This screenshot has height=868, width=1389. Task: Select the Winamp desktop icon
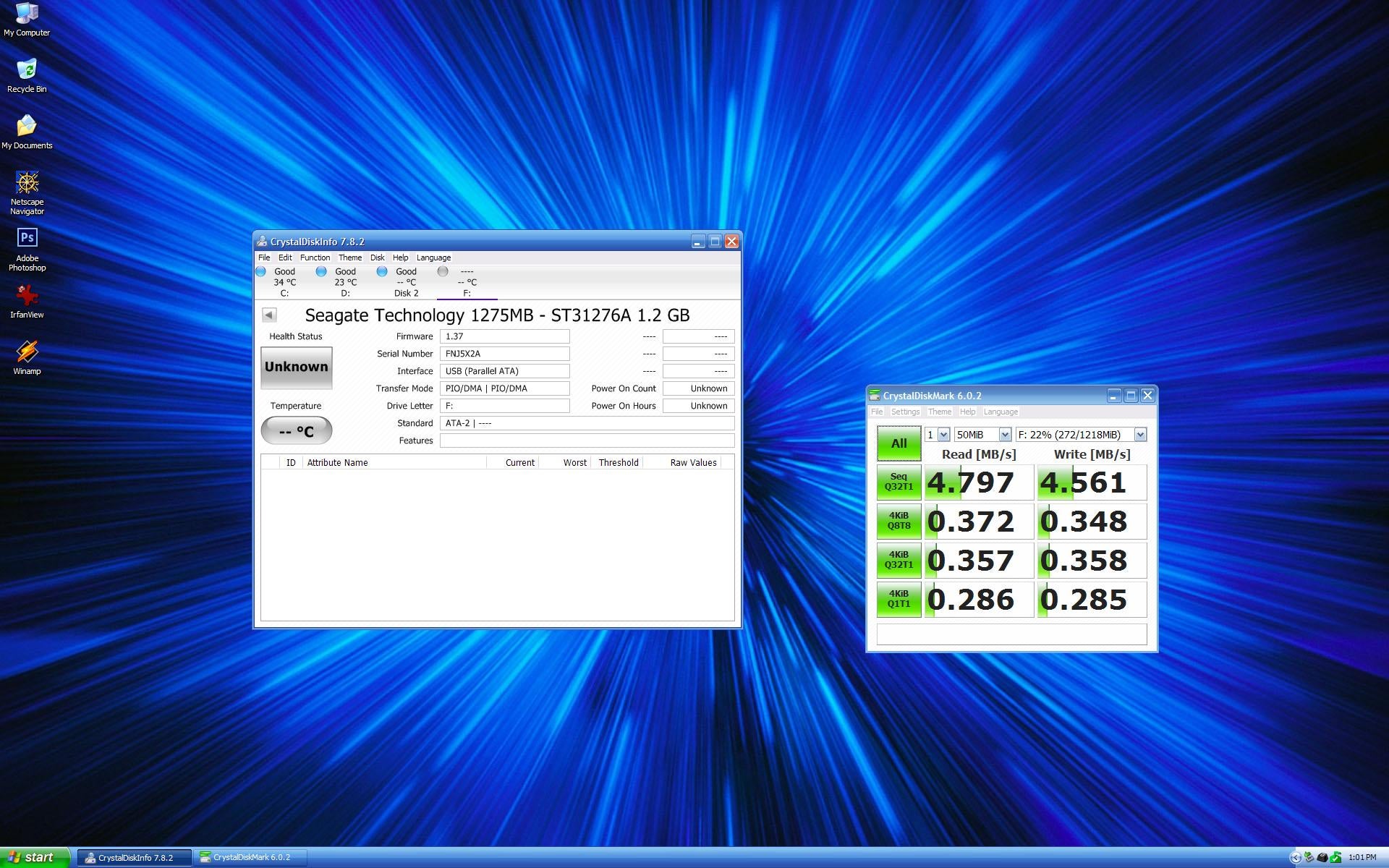27,358
